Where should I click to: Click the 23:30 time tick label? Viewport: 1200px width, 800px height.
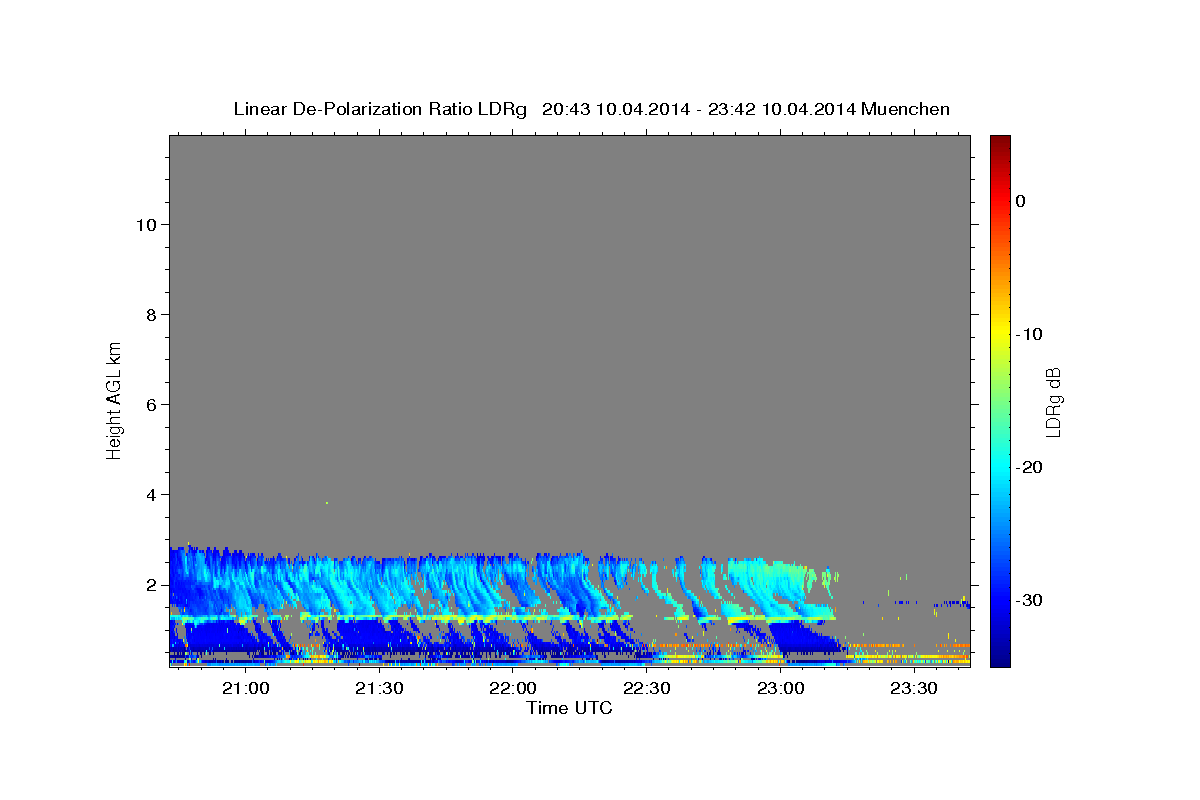pyautogui.click(x=914, y=688)
